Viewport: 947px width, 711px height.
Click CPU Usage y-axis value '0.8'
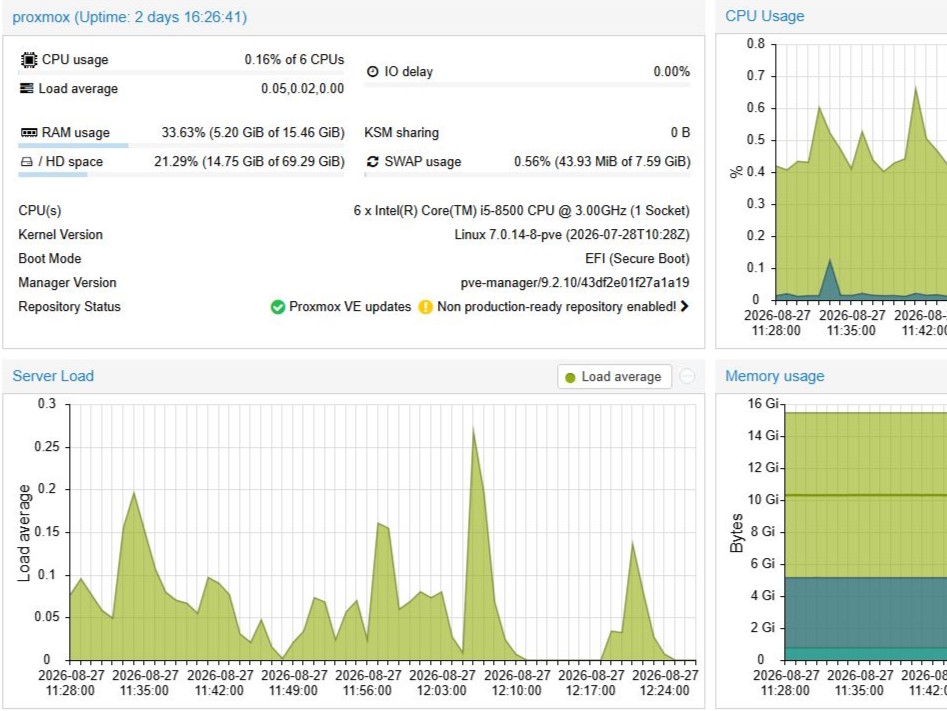click(756, 43)
